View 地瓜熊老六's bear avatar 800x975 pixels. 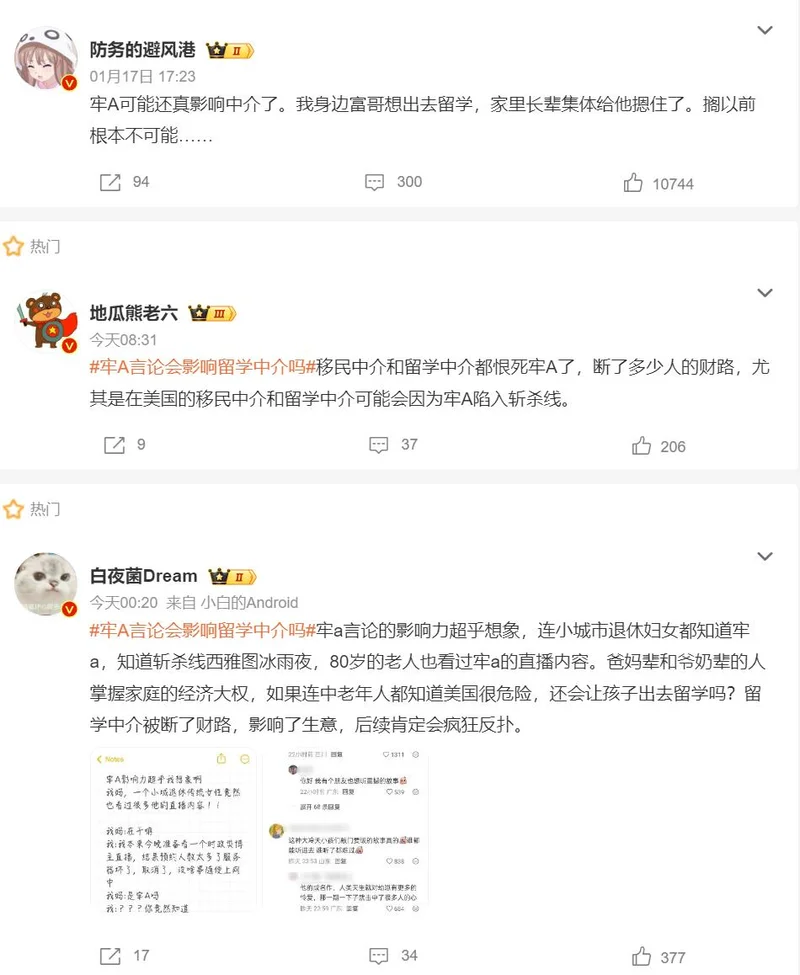click(x=45, y=321)
